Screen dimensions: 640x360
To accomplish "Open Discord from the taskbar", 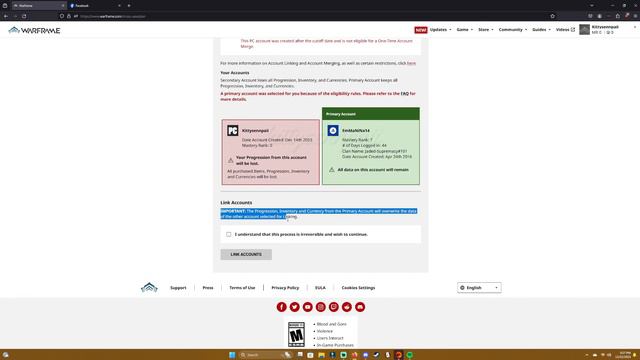I will (x=365, y=355).
